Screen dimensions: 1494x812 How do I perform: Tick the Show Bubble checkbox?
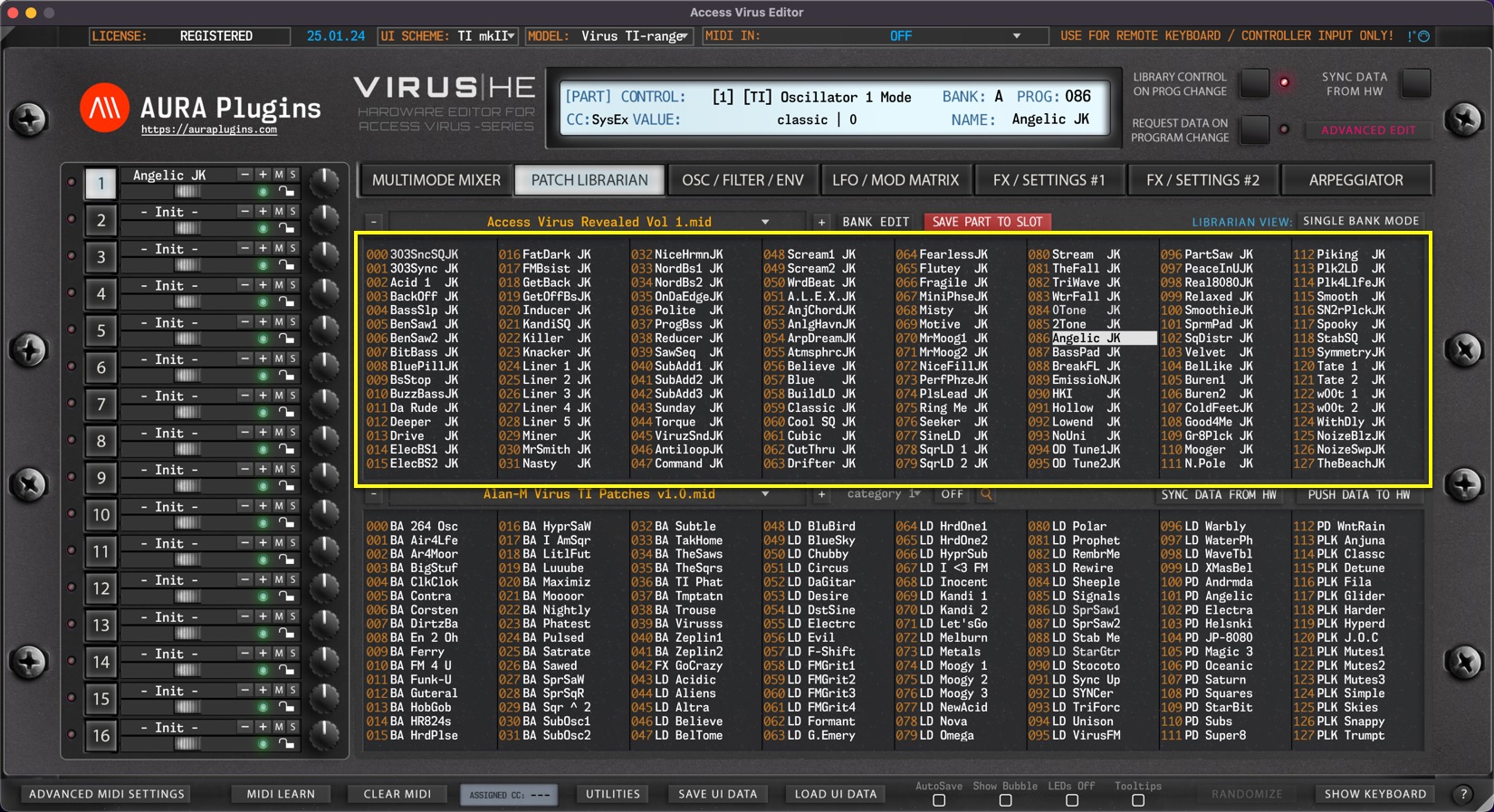click(1005, 800)
